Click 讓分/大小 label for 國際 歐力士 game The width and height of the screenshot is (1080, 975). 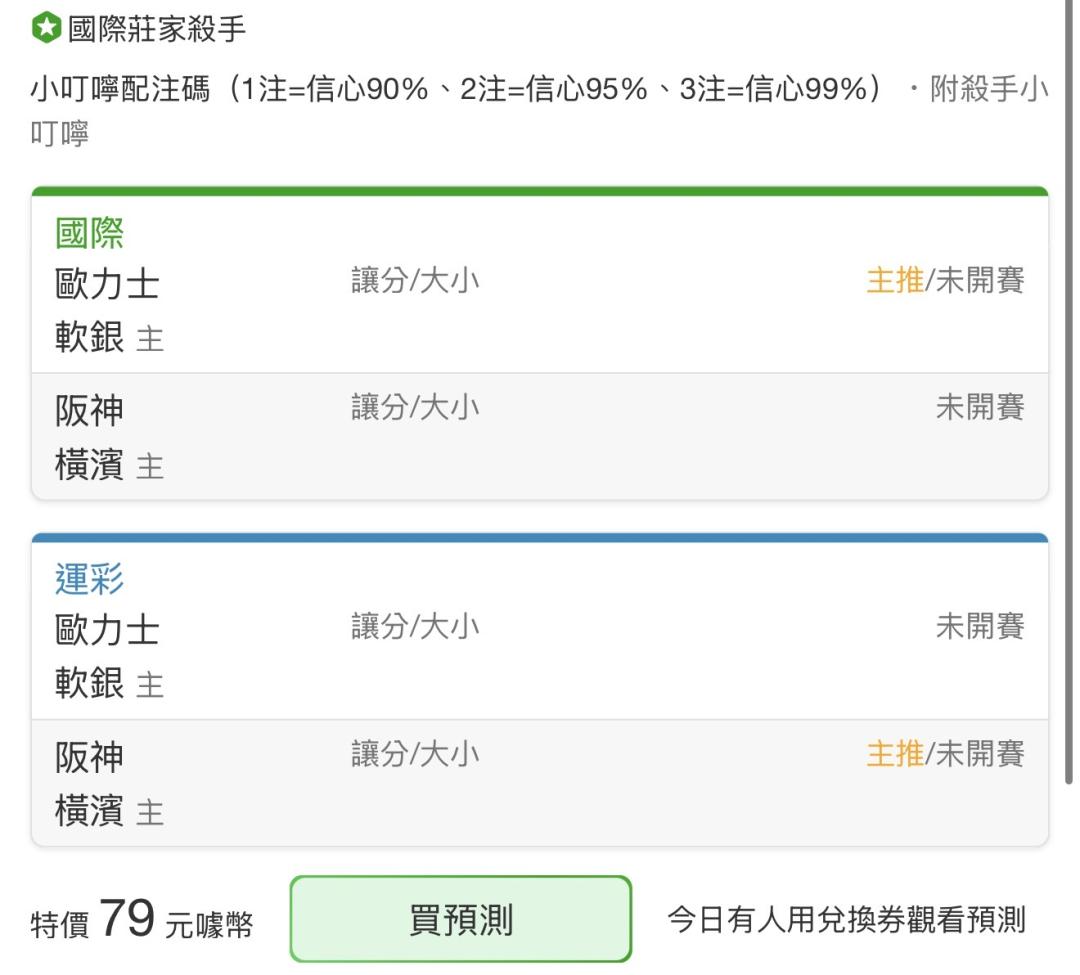[415, 280]
